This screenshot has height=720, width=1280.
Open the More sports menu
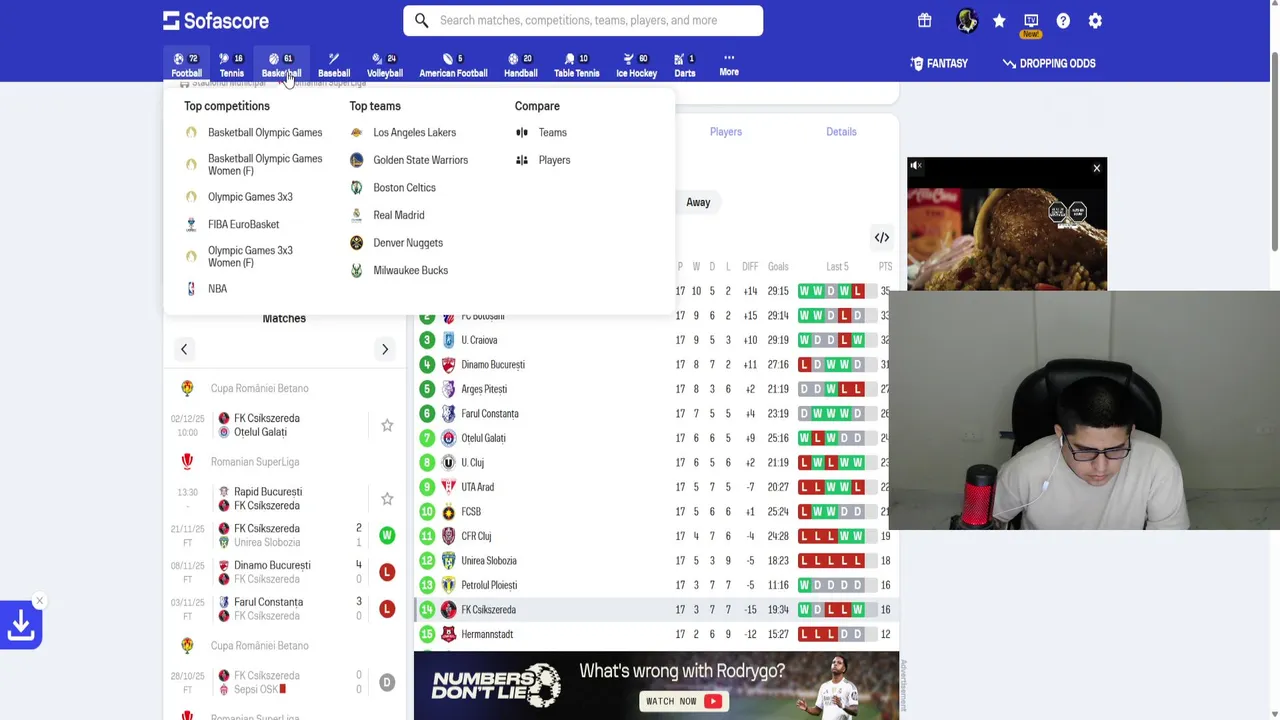[729, 65]
